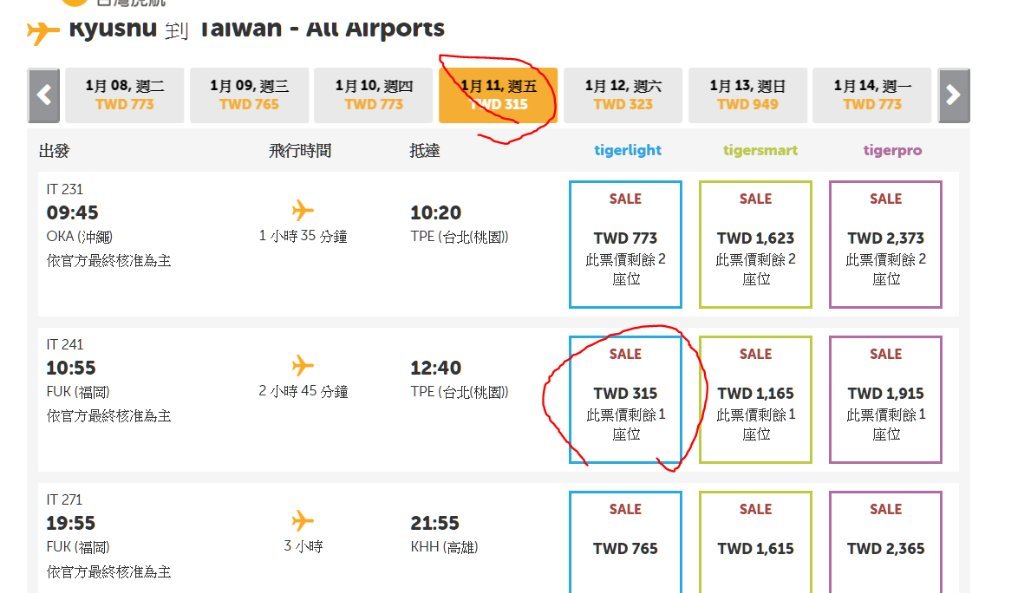The height and width of the screenshot is (593, 1024).
Task: Choose tigerpro TWD 2,373 fare
Action: pos(886,244)
